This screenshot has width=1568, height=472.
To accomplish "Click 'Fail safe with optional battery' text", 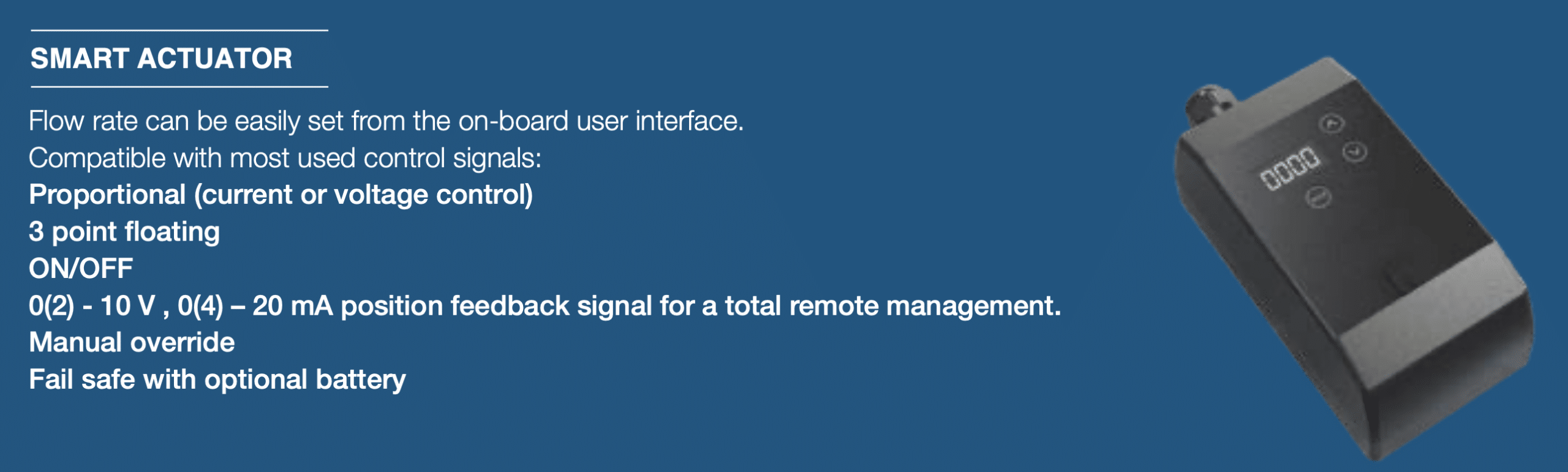I will click(217, 380).
